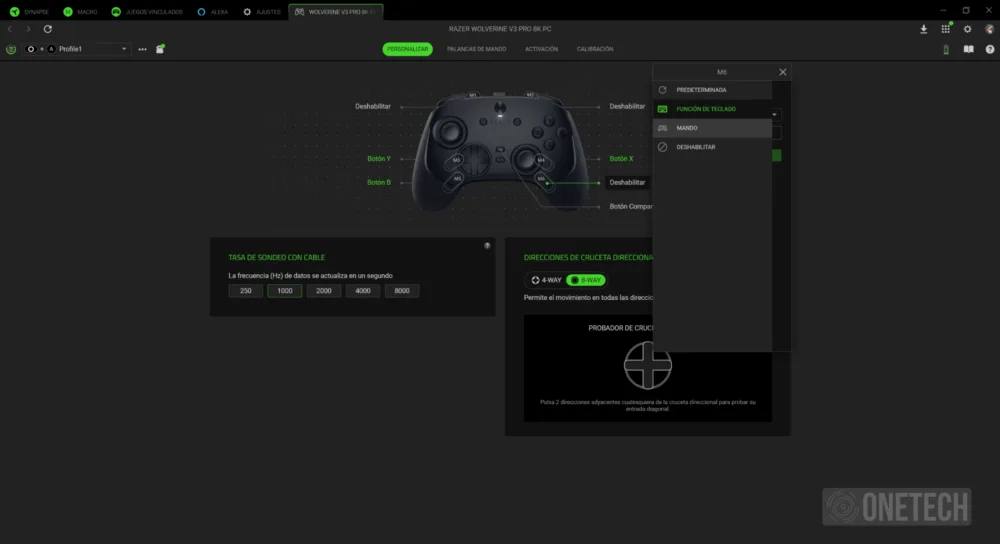Go forward with the right arrow
The image size is (1000, 544).
(x=28, y=29)
